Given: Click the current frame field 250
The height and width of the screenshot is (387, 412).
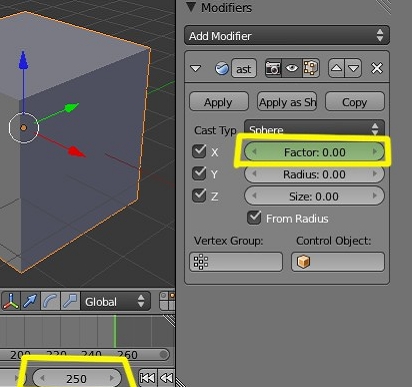Looking at the screenshot, I should coord(77,378).
